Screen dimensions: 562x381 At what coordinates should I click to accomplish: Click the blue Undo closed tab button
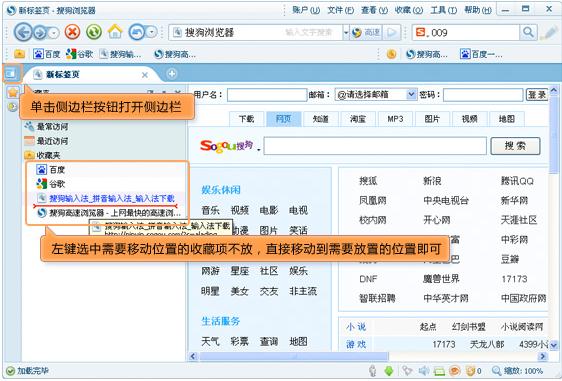click(x=137, y=33)
